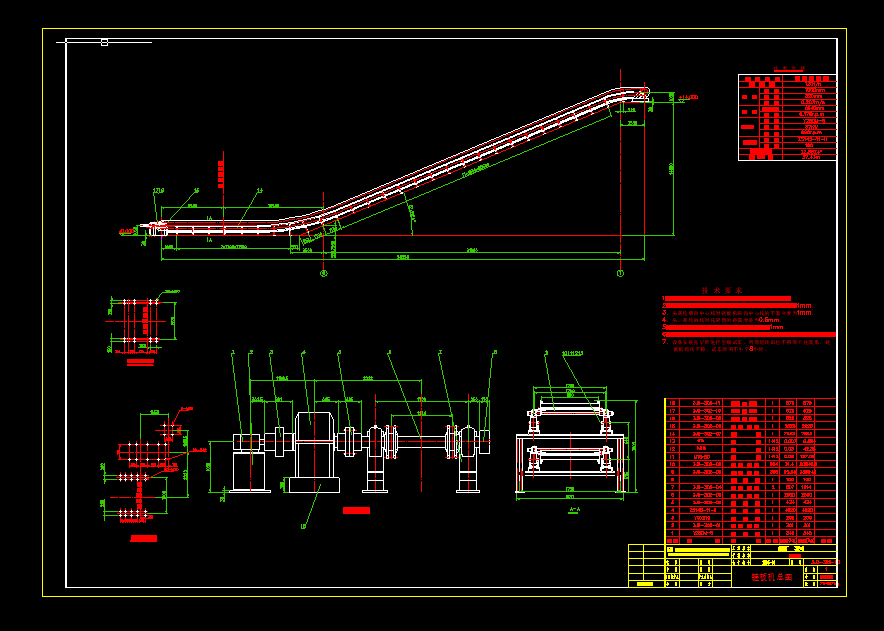Click technical requirement item 4 ending in 0.5mm

(721, 320)
